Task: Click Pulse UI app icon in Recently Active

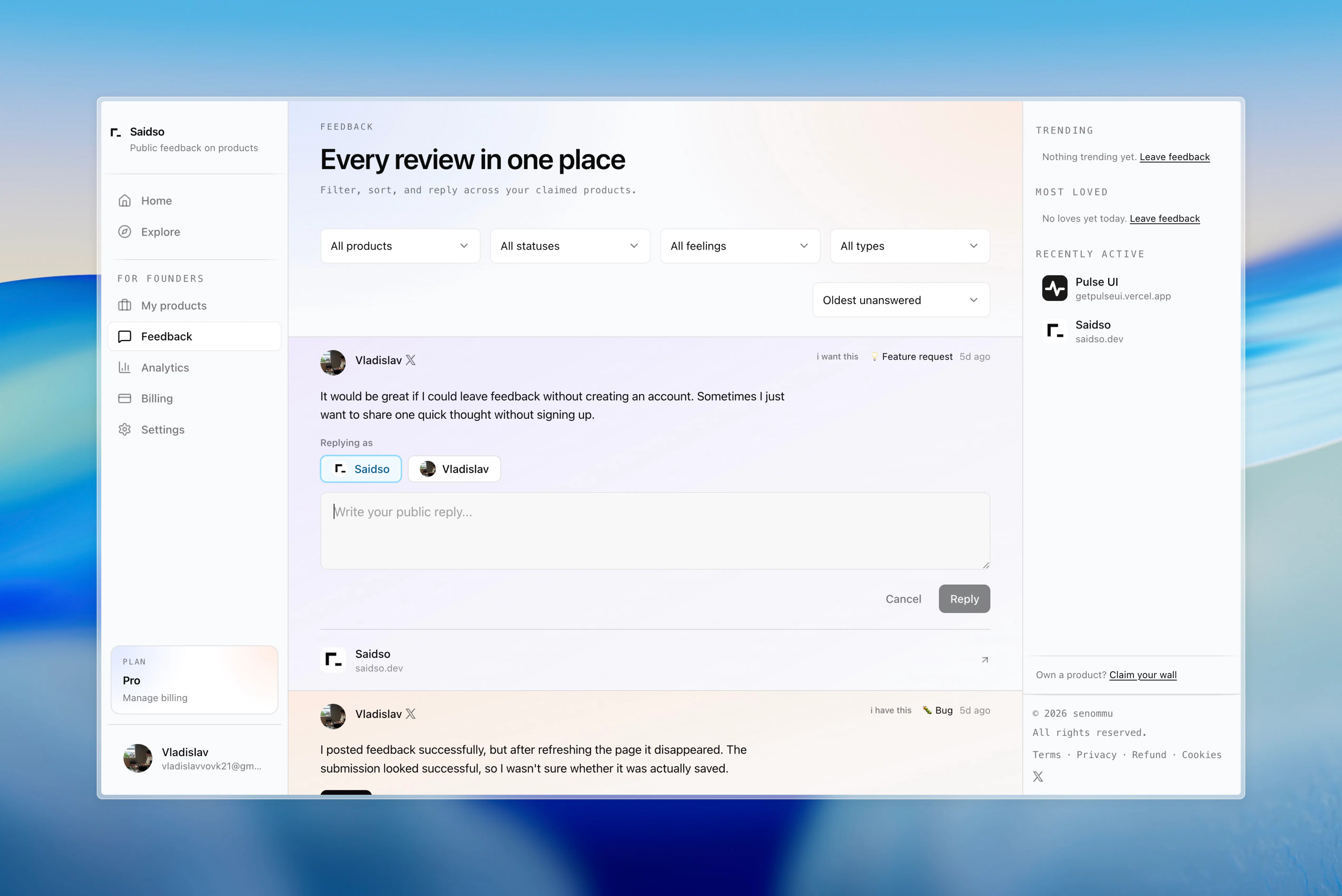Action: [1055, 288]
